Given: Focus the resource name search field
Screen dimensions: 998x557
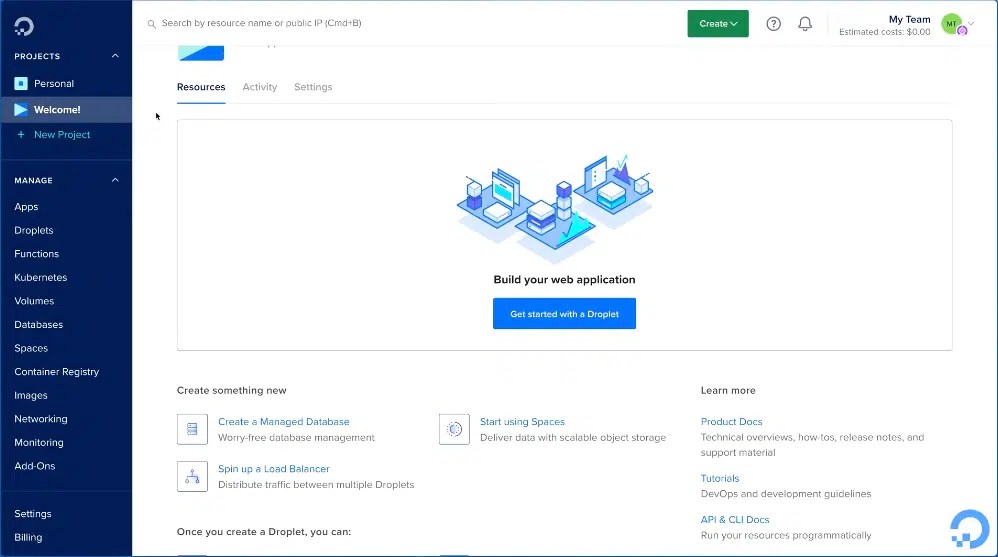Looking at the screenshot, I should tap(262, 23).
